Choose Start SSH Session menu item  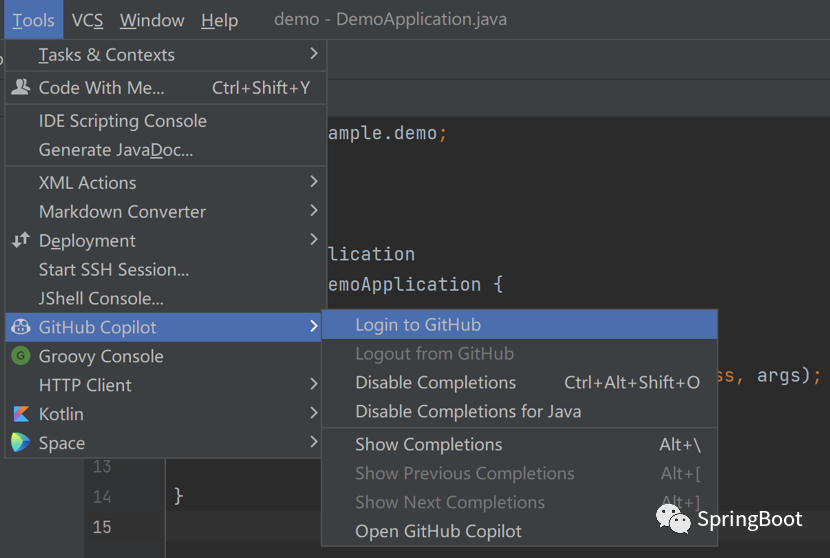click(166, 269)
